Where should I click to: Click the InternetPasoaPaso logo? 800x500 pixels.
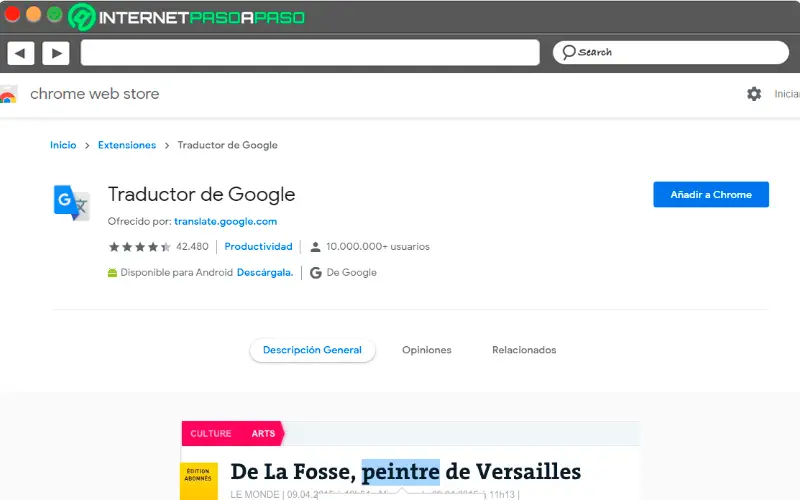point(187,17)
